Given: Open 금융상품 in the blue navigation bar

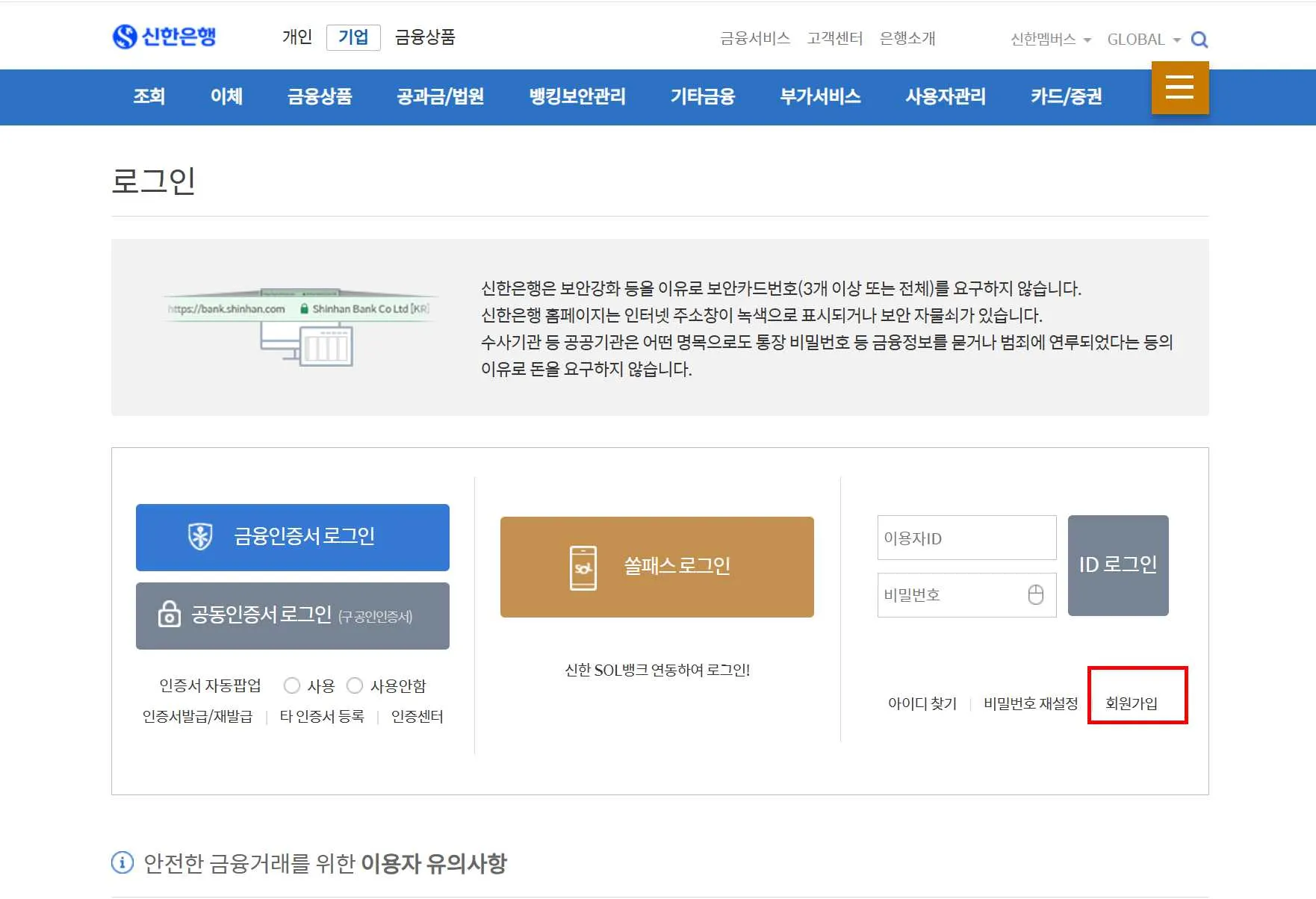Looking at the screenshot, I should 320,96.
